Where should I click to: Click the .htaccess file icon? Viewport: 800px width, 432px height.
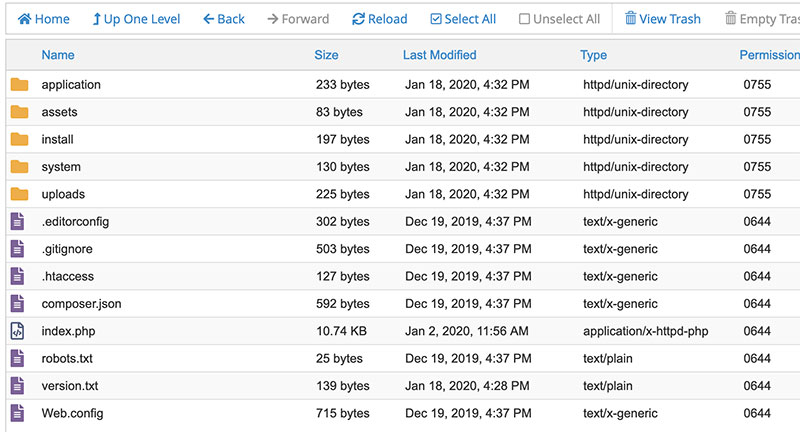(17, 276)
